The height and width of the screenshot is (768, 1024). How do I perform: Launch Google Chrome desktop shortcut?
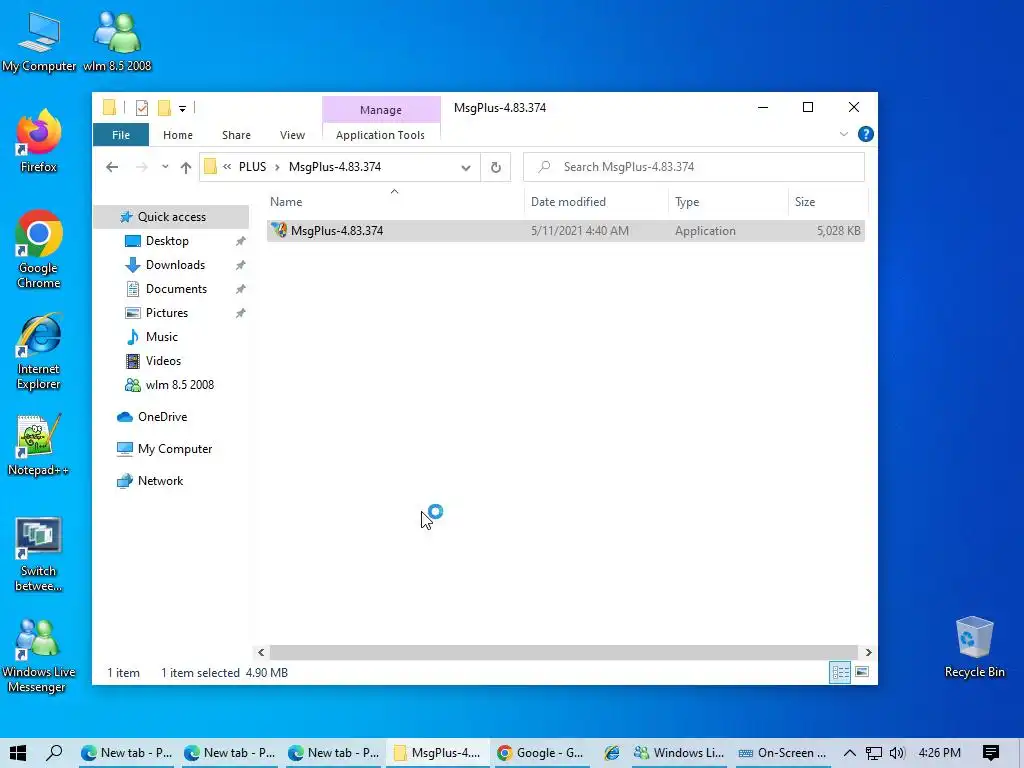pos(39,249)
